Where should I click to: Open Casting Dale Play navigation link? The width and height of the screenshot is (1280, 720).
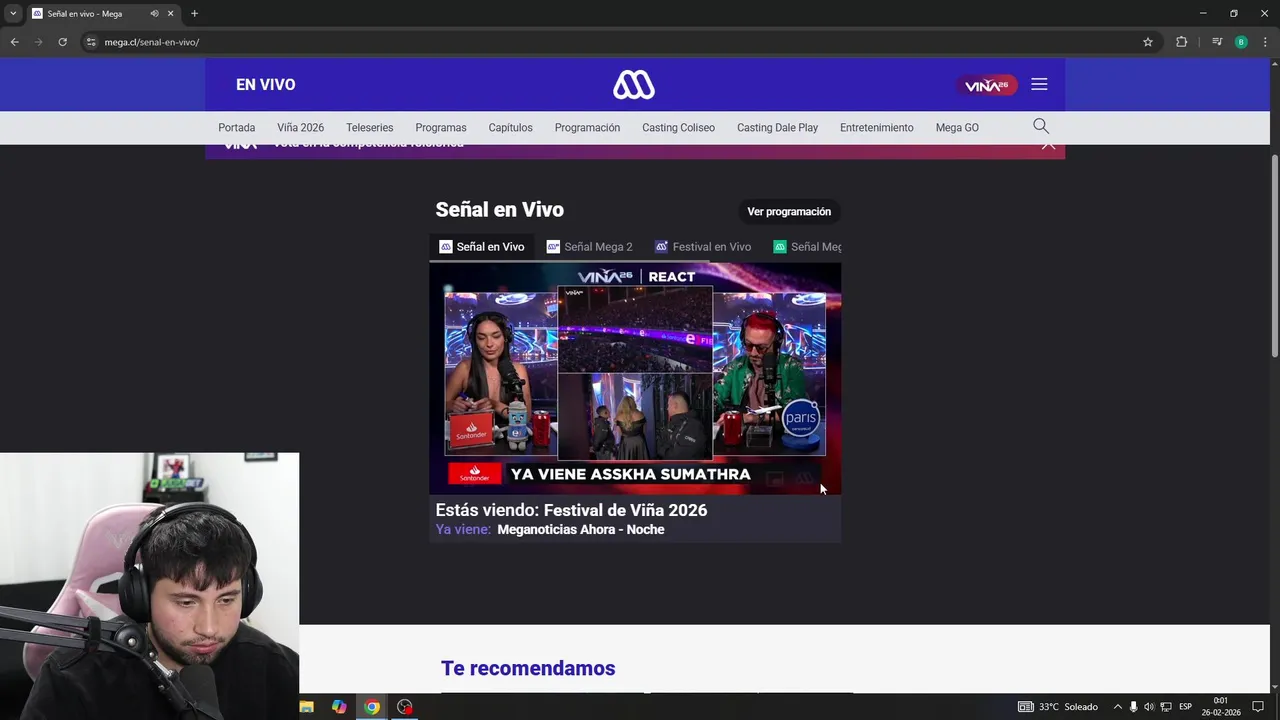tap(777, 128)
